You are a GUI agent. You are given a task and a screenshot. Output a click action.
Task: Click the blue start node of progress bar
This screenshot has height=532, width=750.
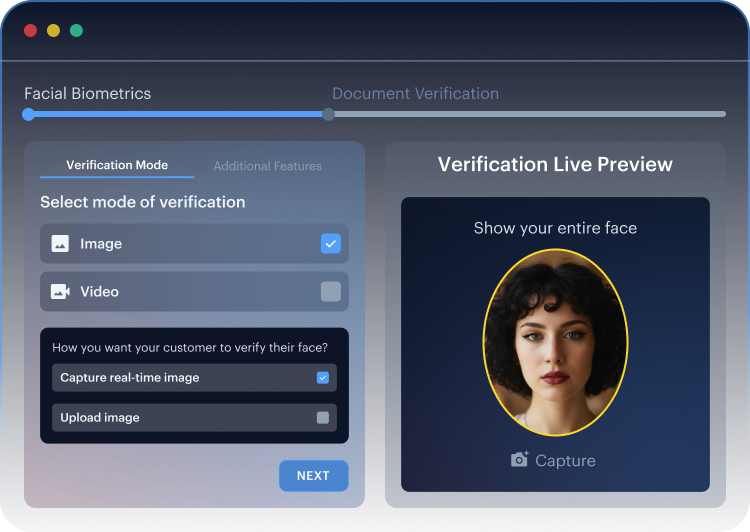tap(28, 114)
